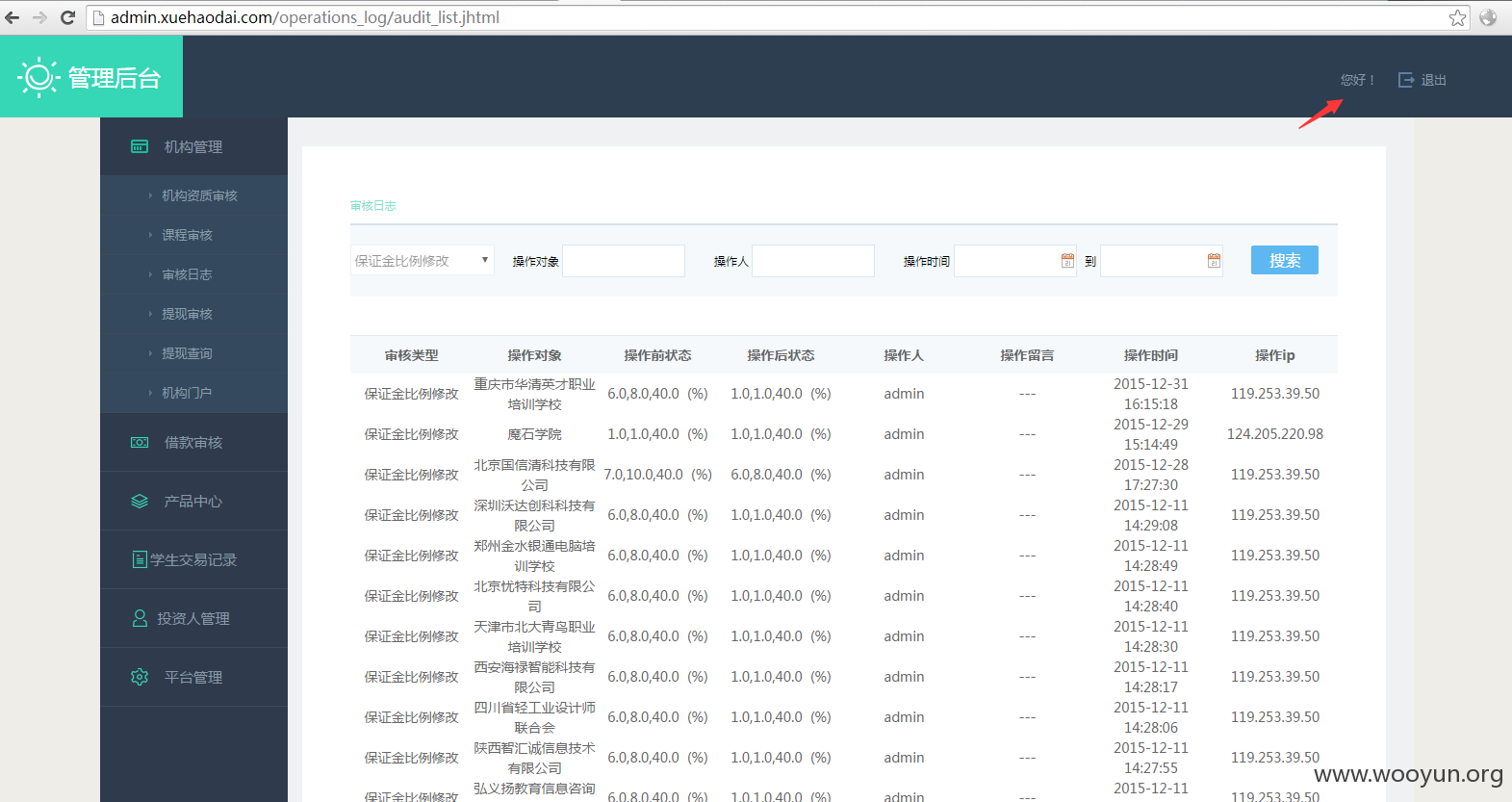
Task: Click the sun logo icon of 管理后台
Action: coord(38,77)
